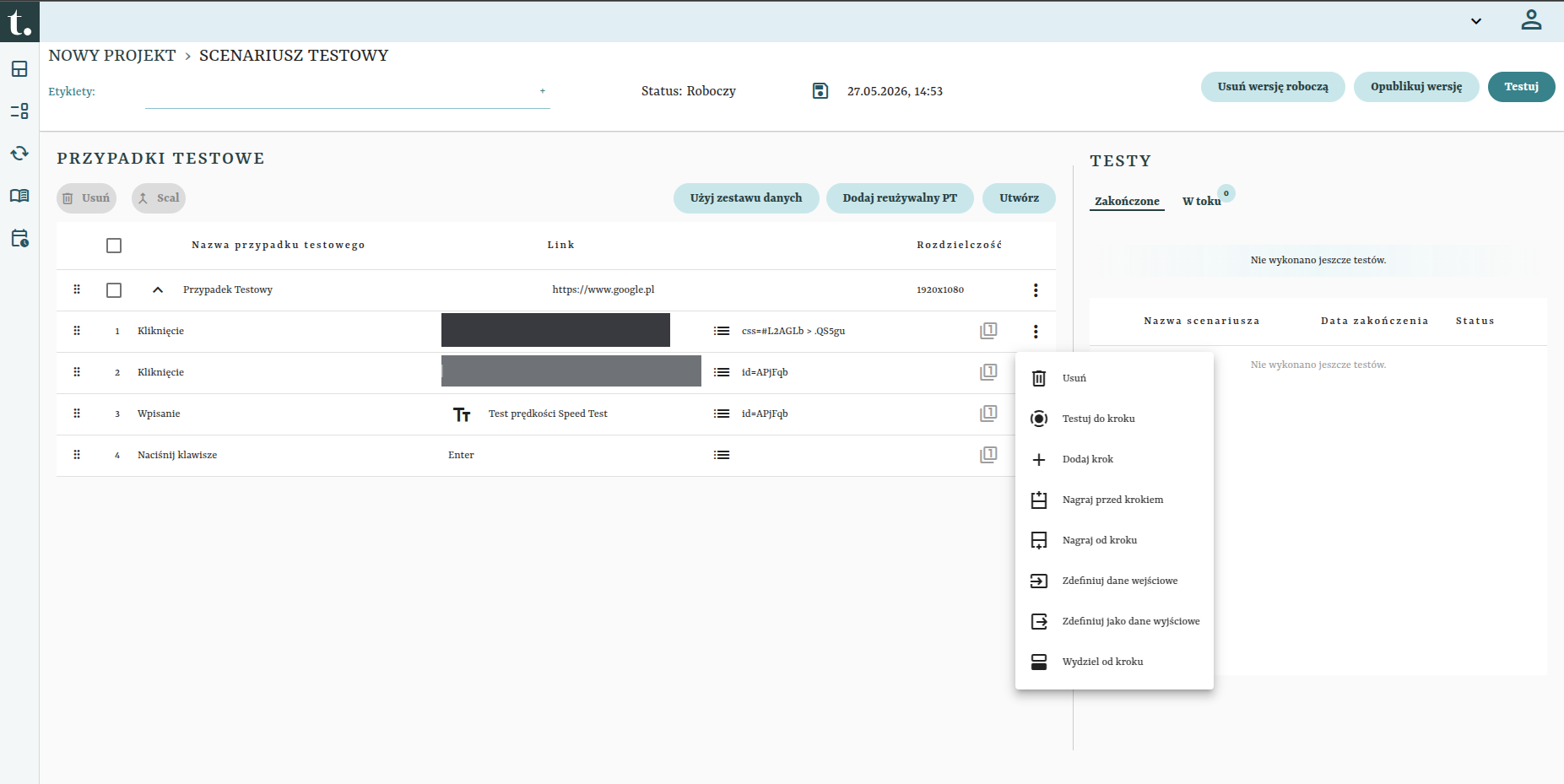This screenshot has height=784, width=1564.
Task: Click the Utwórz button
Action: pos(1019,198)
